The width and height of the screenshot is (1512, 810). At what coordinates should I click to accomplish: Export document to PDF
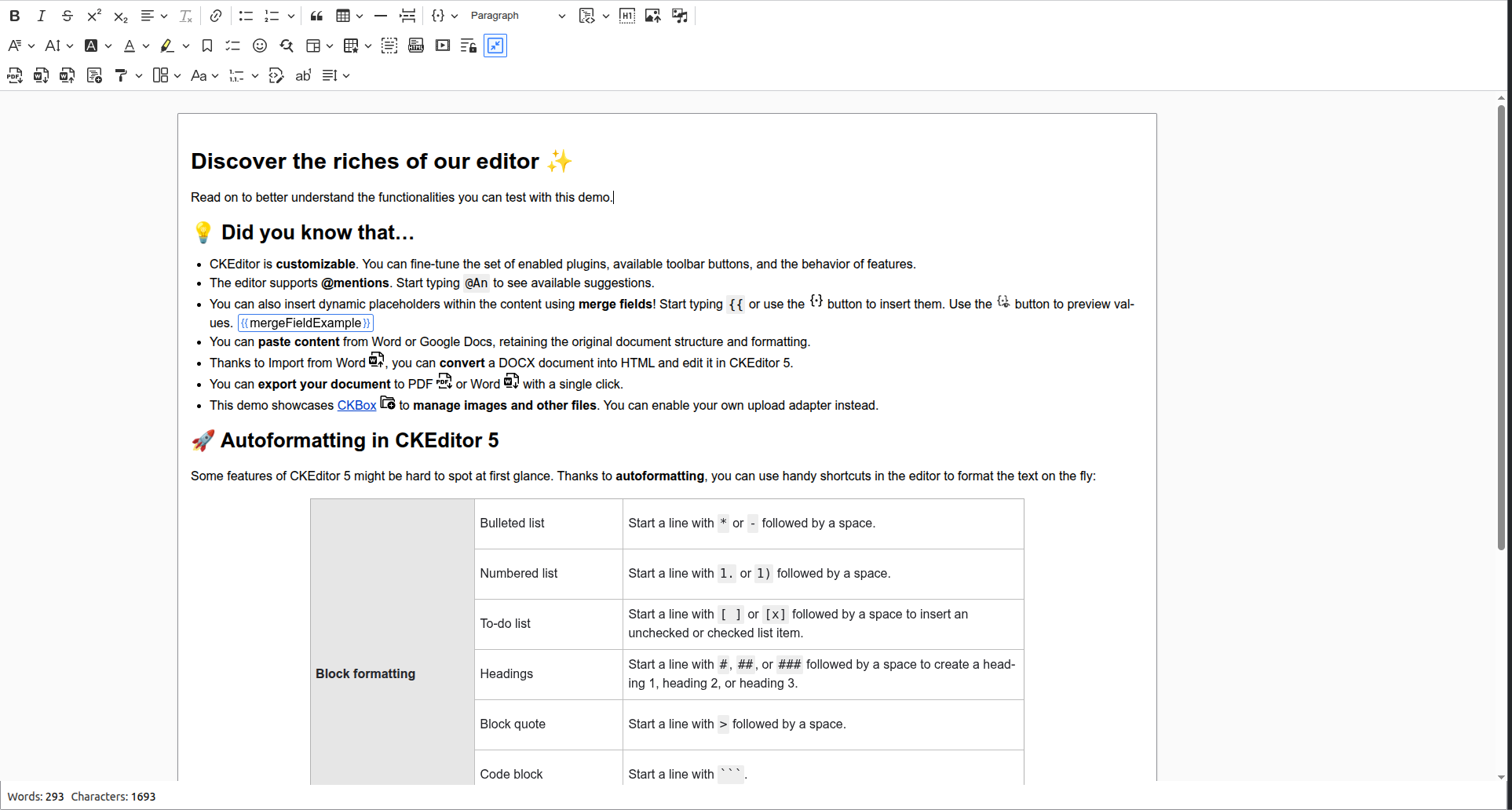[x=15, y=76]
